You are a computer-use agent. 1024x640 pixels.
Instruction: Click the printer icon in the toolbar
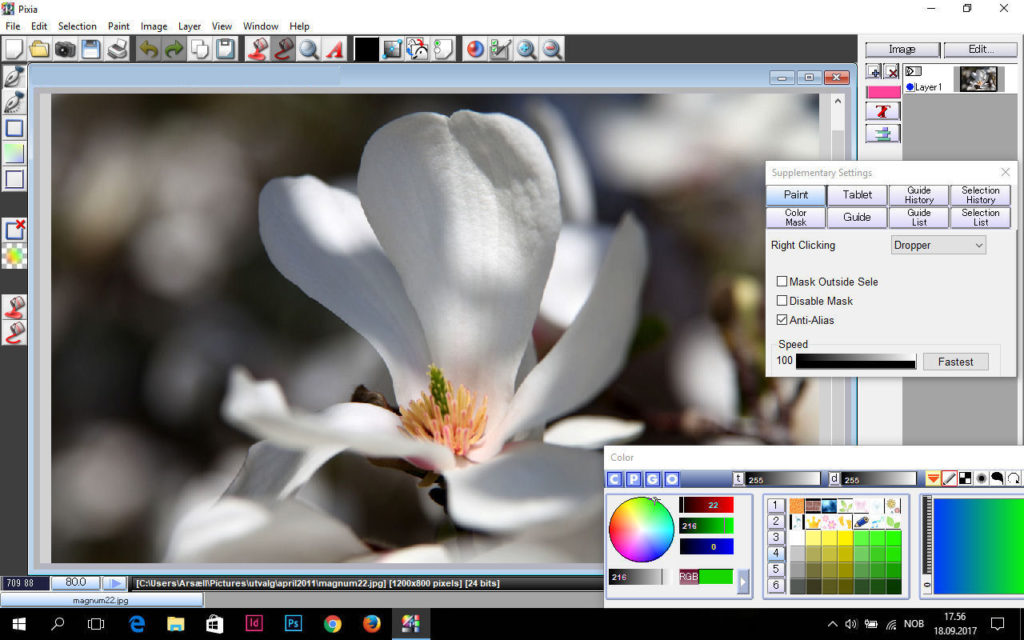pos(117,49)
